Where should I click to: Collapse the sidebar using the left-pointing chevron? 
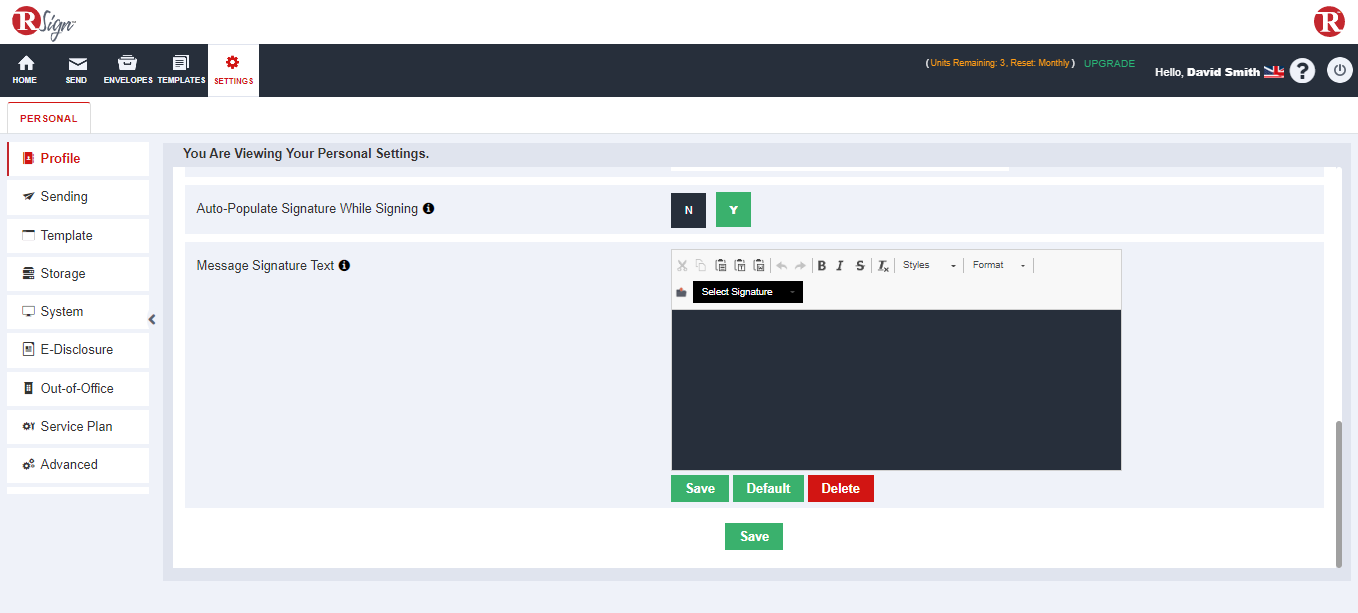click(x=151, y=318)
